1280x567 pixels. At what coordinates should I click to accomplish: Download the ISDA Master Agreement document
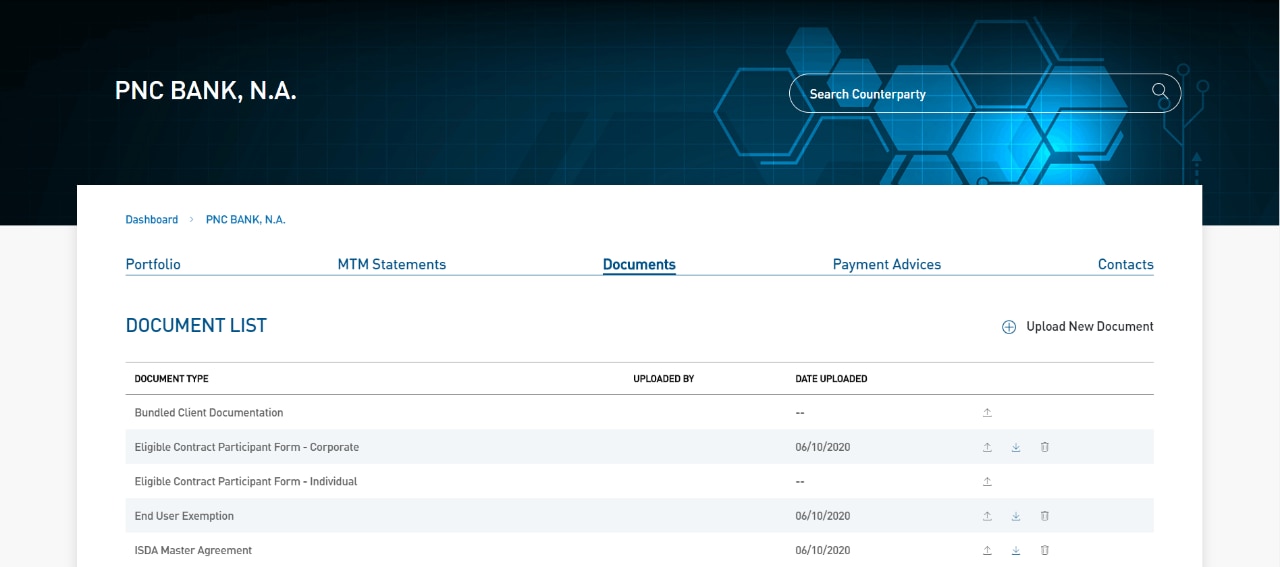(x=1016, y=551)
